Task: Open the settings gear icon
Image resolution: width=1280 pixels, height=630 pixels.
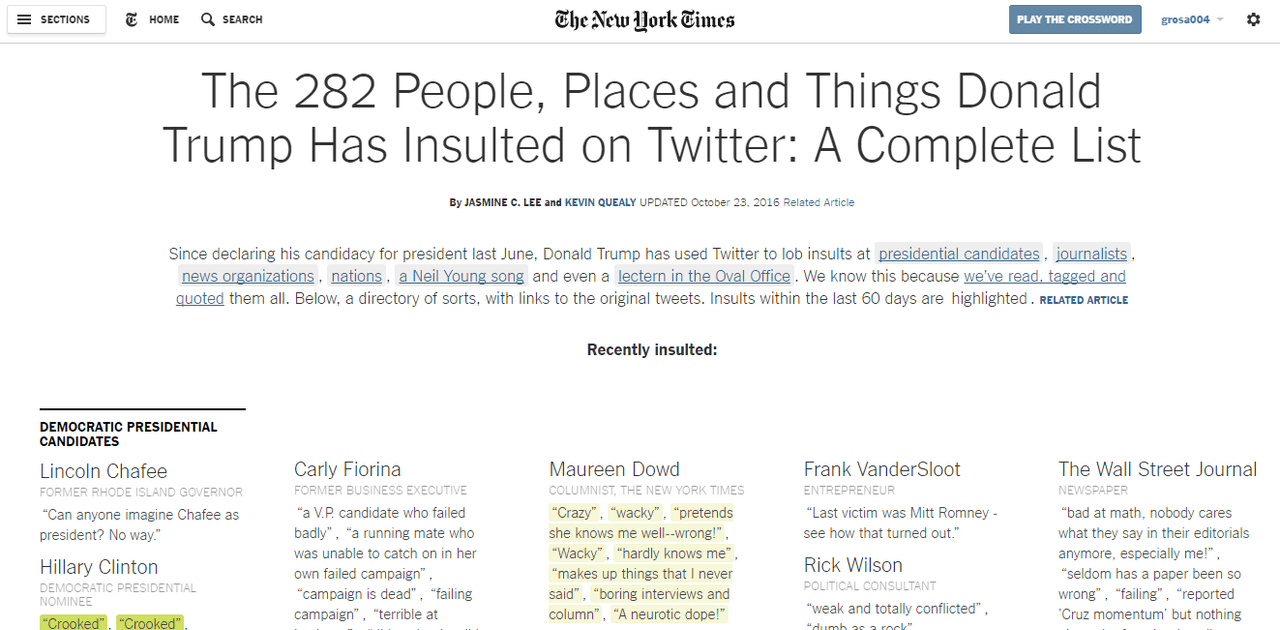Action: tap(1253, 20)
